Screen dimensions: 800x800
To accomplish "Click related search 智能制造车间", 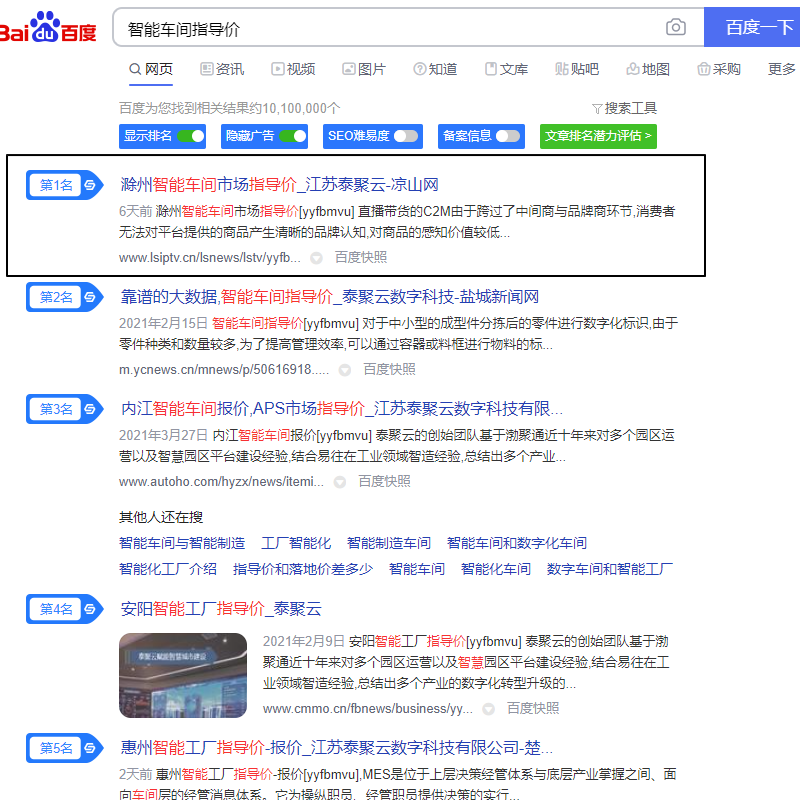I will coord(389,543).
